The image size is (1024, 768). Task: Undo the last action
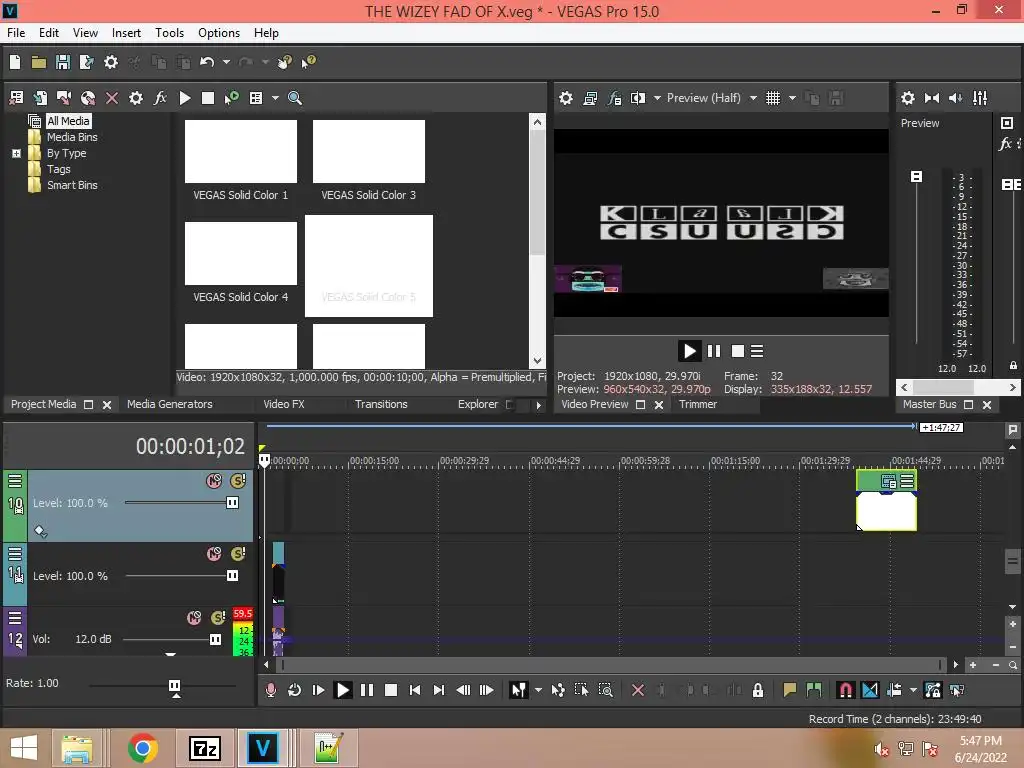[x=207, y=62]
